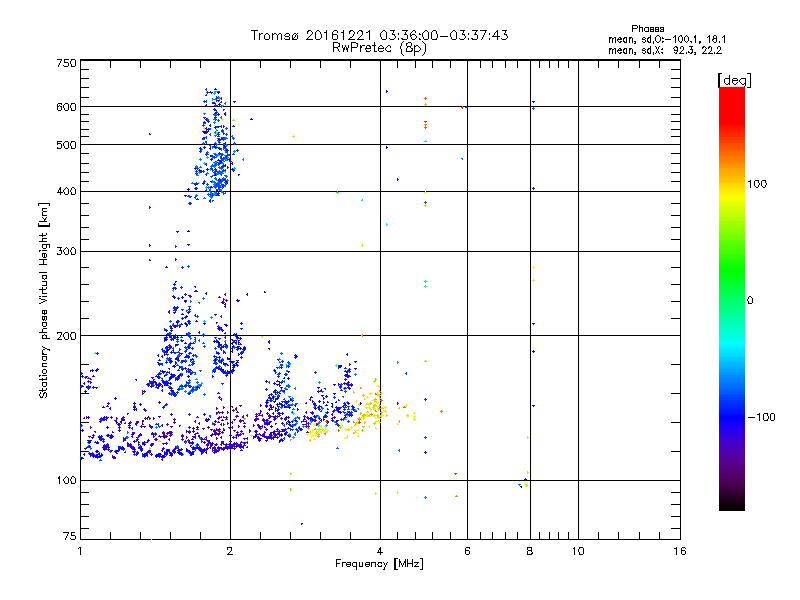Click the 'mean, sd,X: 92.3, 22.2' line
The height and width of the screenshot is (600, 800).
[665, 50]
